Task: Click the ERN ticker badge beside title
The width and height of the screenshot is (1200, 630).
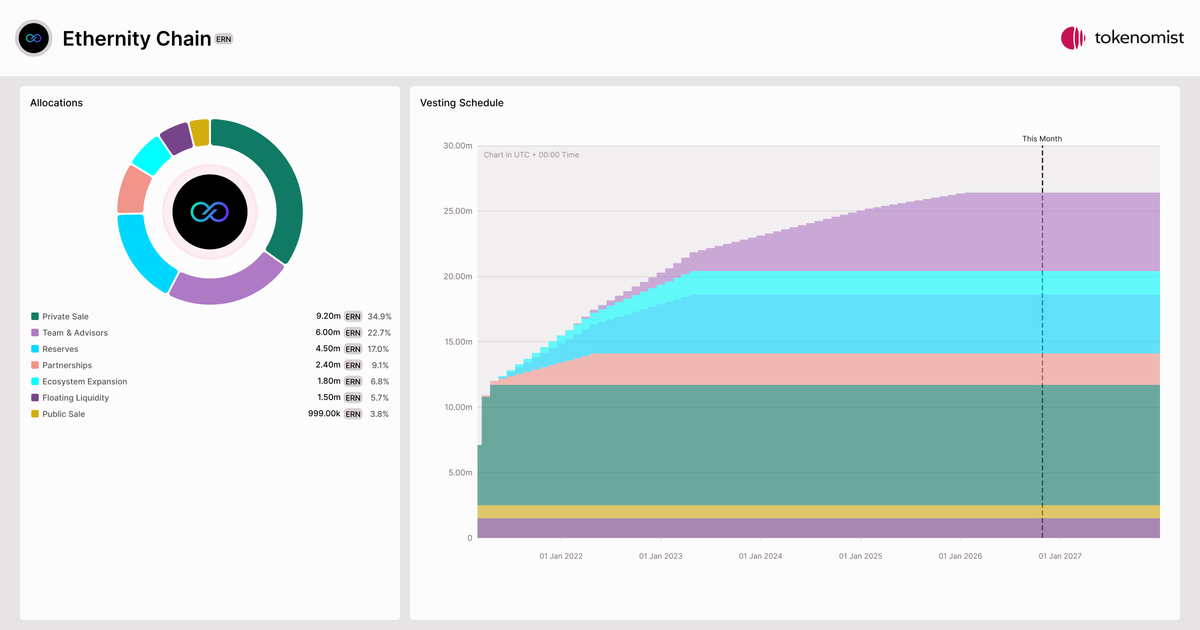Action: point(224,38)
